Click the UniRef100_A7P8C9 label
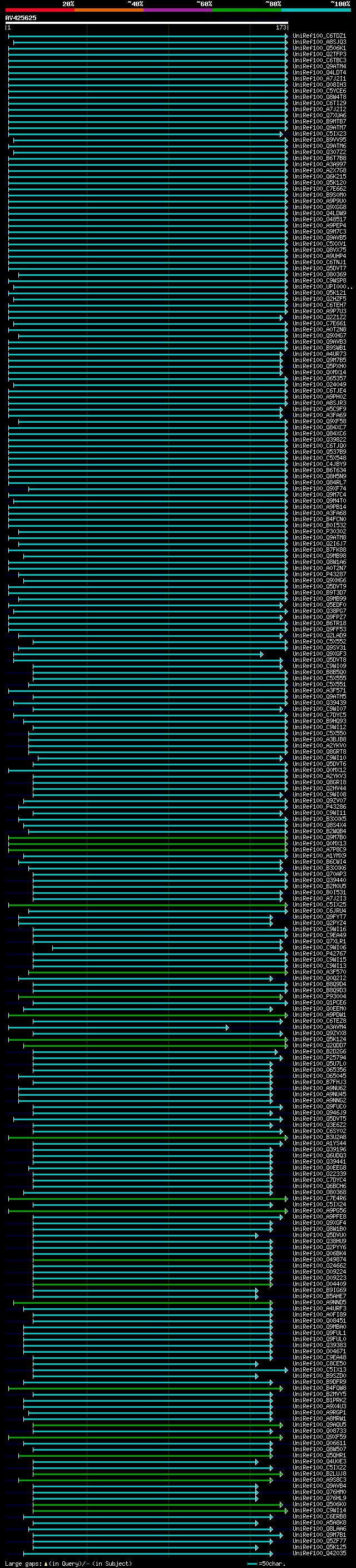Viewport: 356px width, 1568px height. (319, 850)
